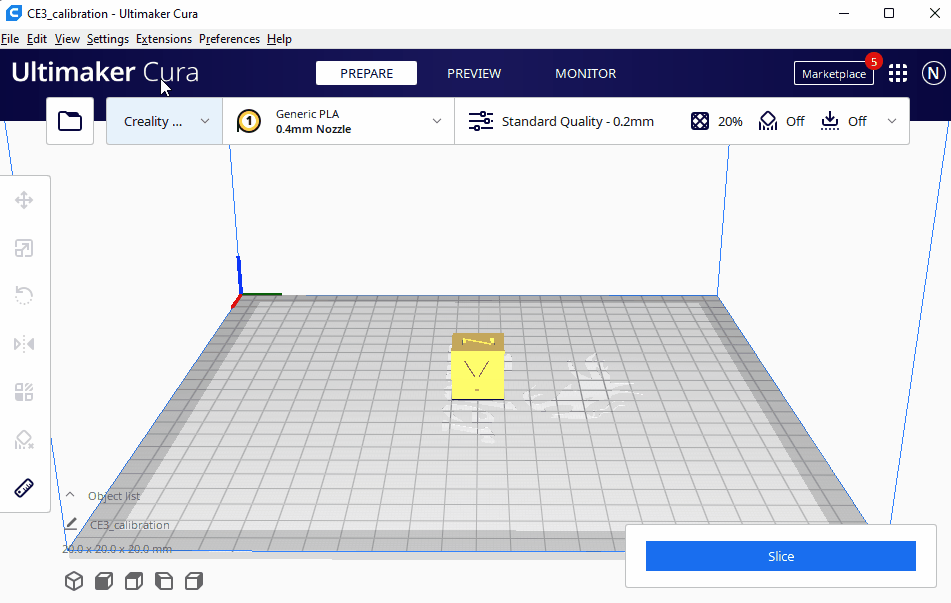Click the Object list label

114,496
